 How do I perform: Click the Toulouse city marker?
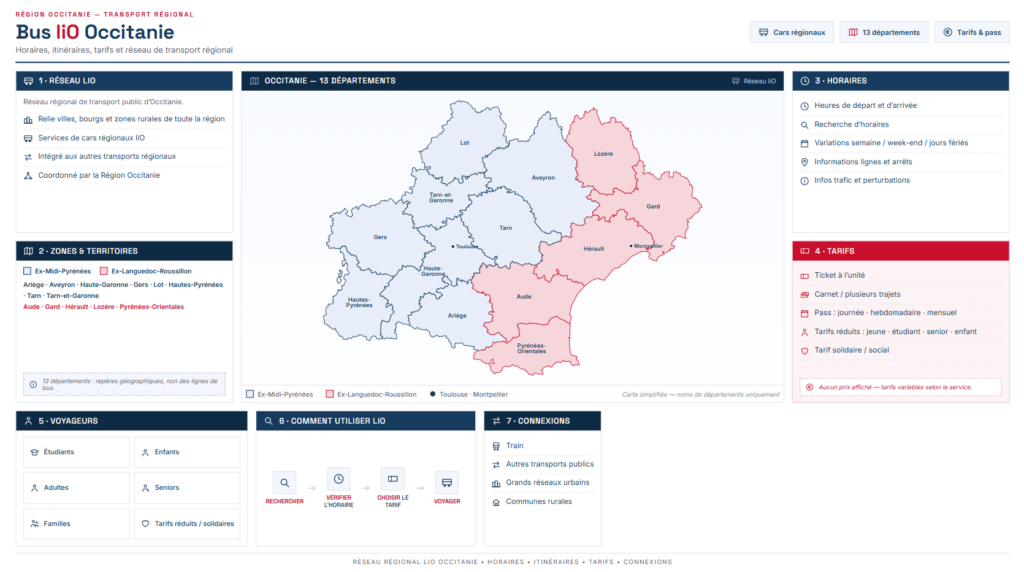tap(453, 247)
